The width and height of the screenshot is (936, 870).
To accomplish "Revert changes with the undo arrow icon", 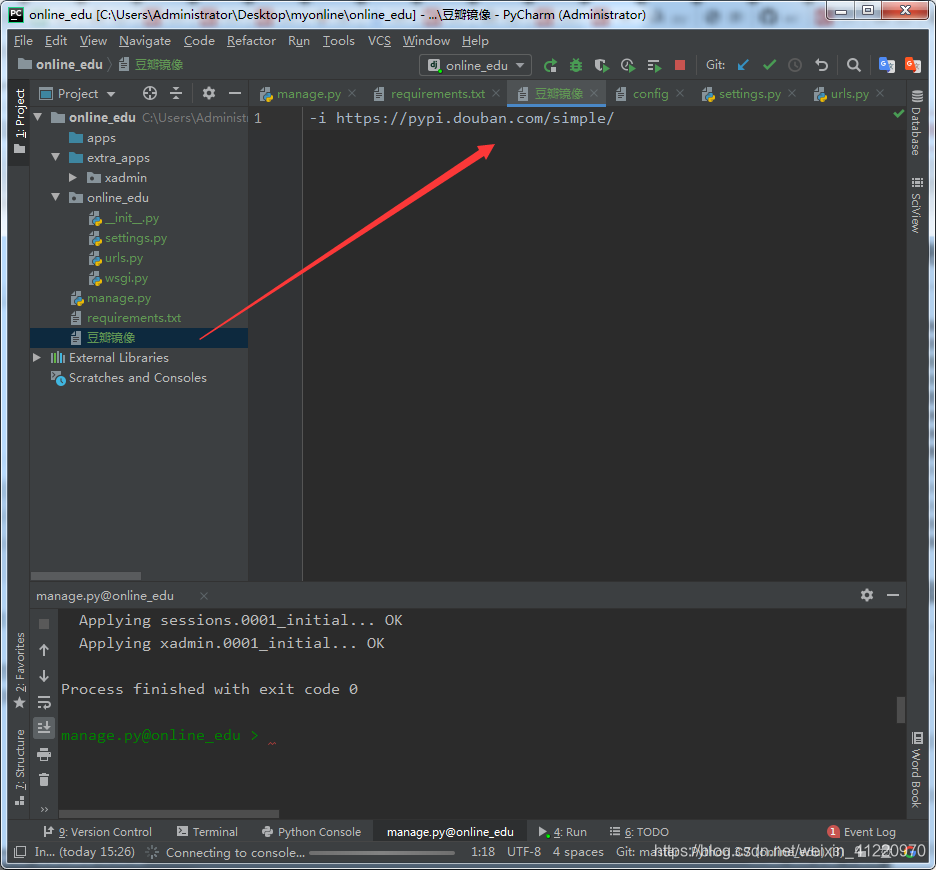I will tap(821, 65).
